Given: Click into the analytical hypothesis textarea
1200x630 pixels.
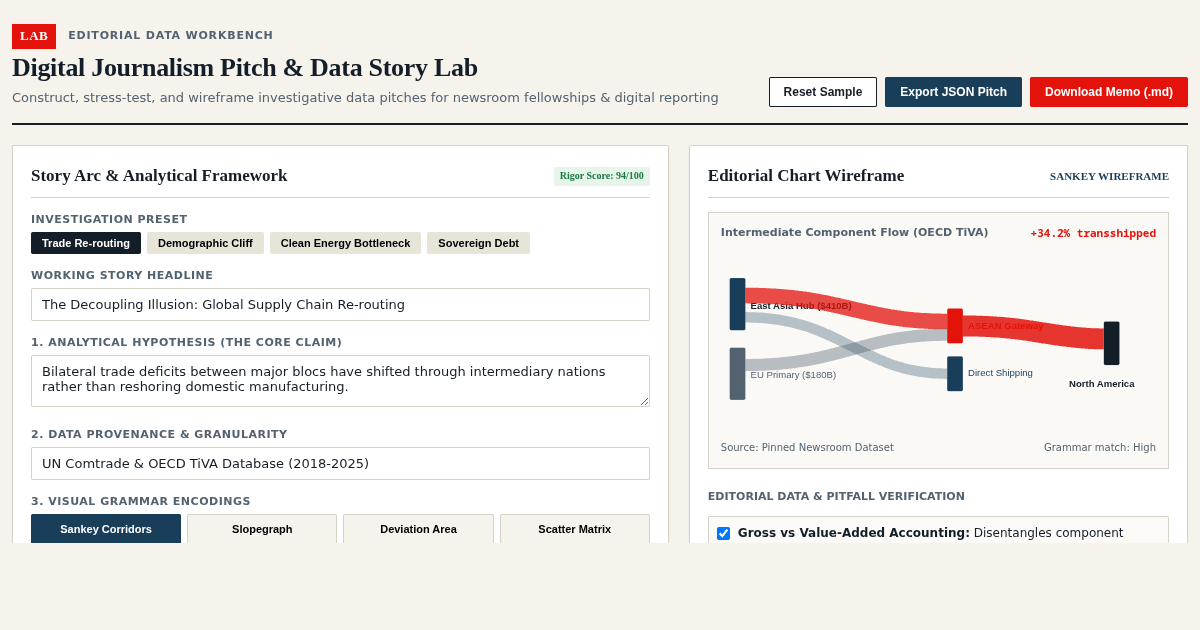Looking at the screenshot, I should coord(340,381).
